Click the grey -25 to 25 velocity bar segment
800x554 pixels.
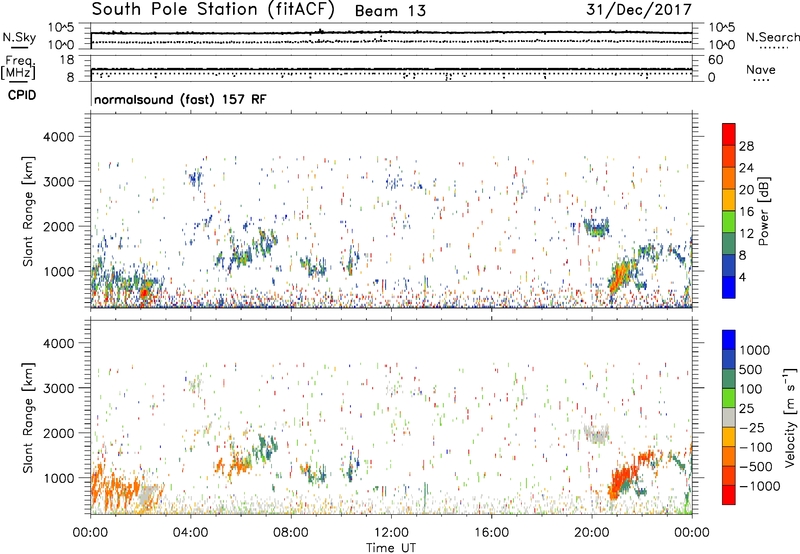(729, 418)
